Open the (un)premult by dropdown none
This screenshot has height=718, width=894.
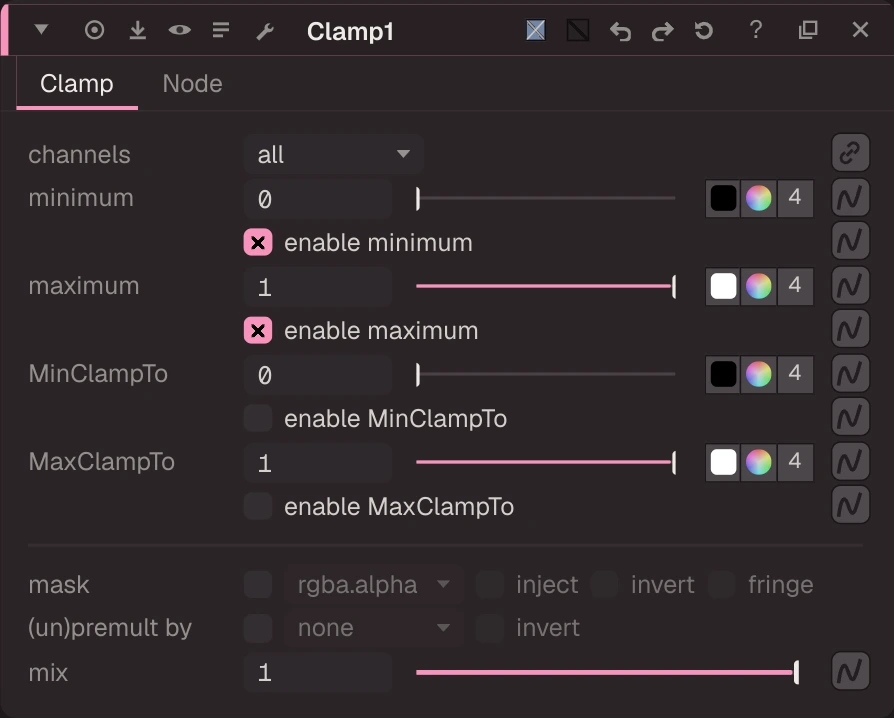[374, 628]
